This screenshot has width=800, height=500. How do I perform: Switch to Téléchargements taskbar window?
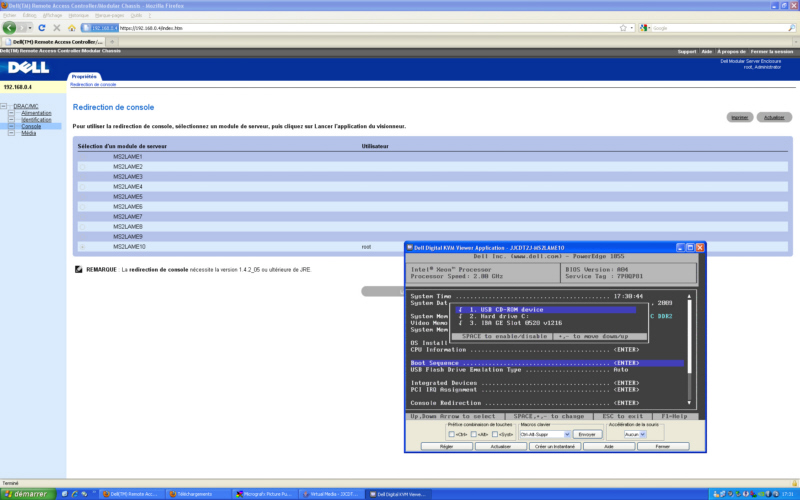[198, 494]
